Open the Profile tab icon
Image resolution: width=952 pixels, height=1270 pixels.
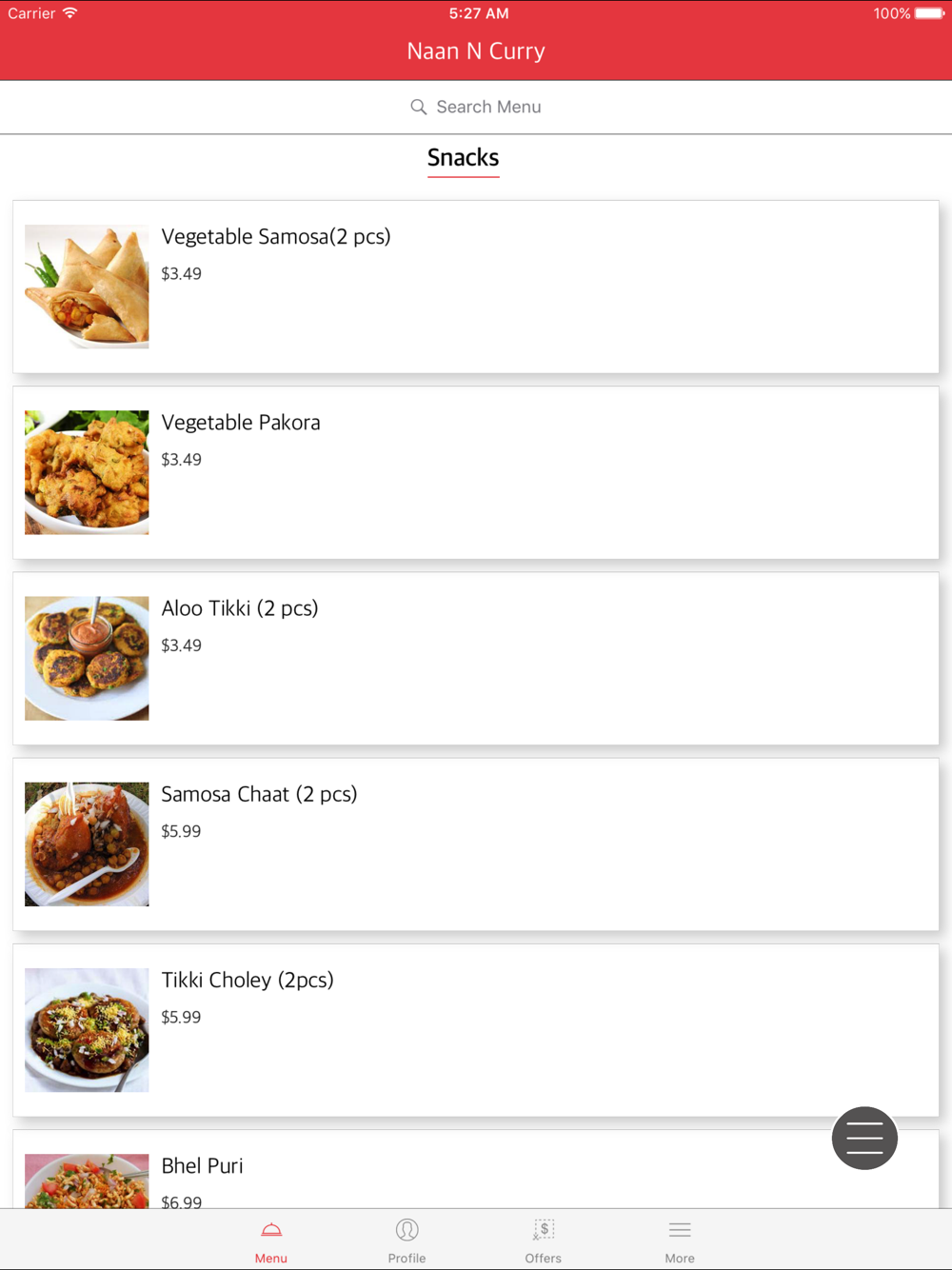[x=407, y=1230]
